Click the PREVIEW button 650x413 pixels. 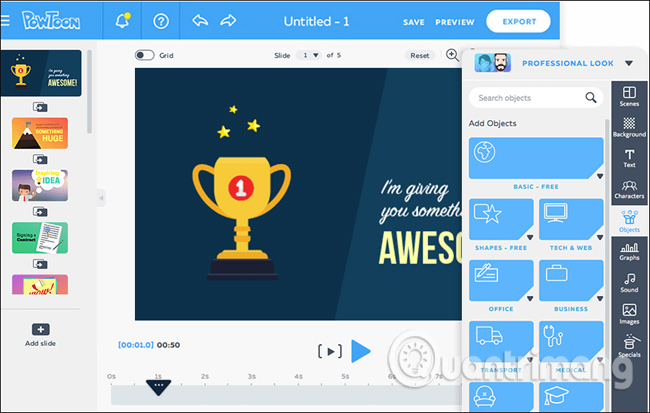click(455, 22)
